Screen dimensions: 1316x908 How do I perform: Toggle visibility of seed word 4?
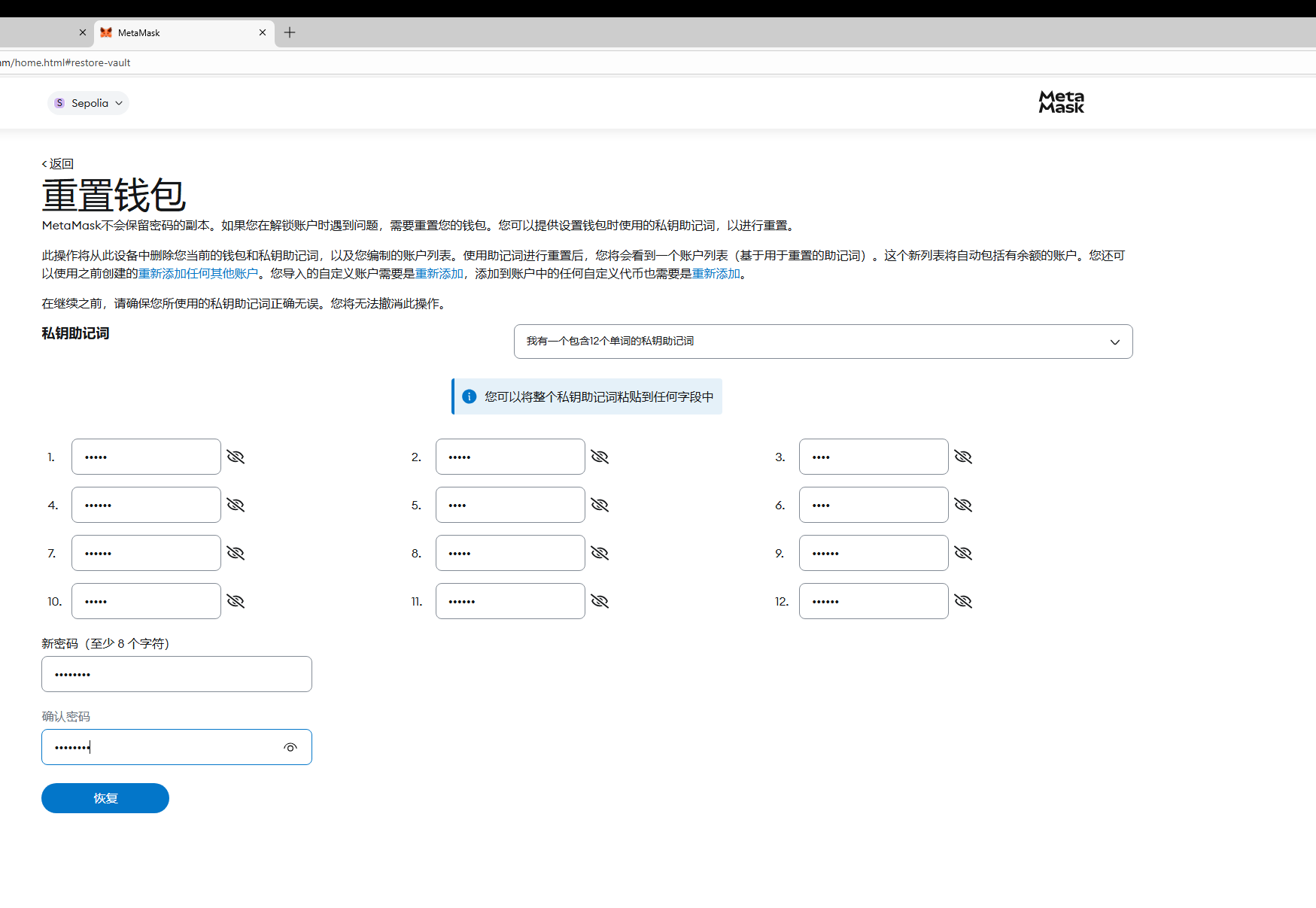(236, 505)
